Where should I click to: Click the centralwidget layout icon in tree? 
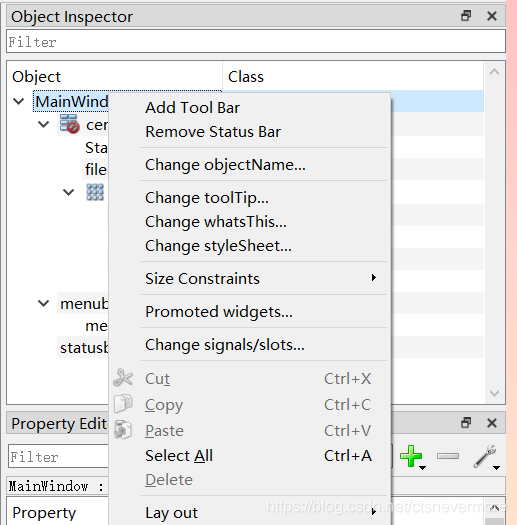coord(70,124)
